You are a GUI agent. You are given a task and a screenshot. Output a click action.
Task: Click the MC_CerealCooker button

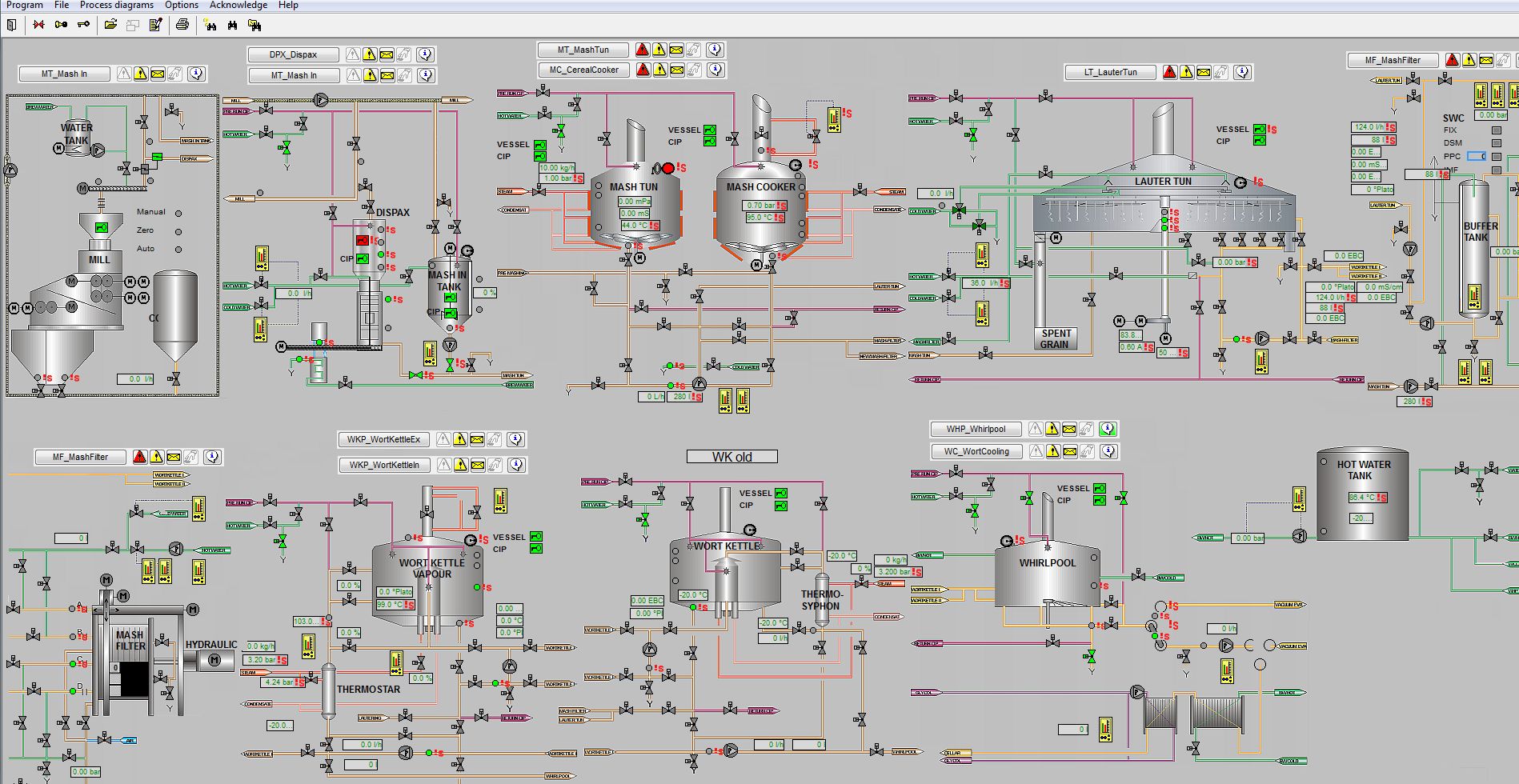583,70
